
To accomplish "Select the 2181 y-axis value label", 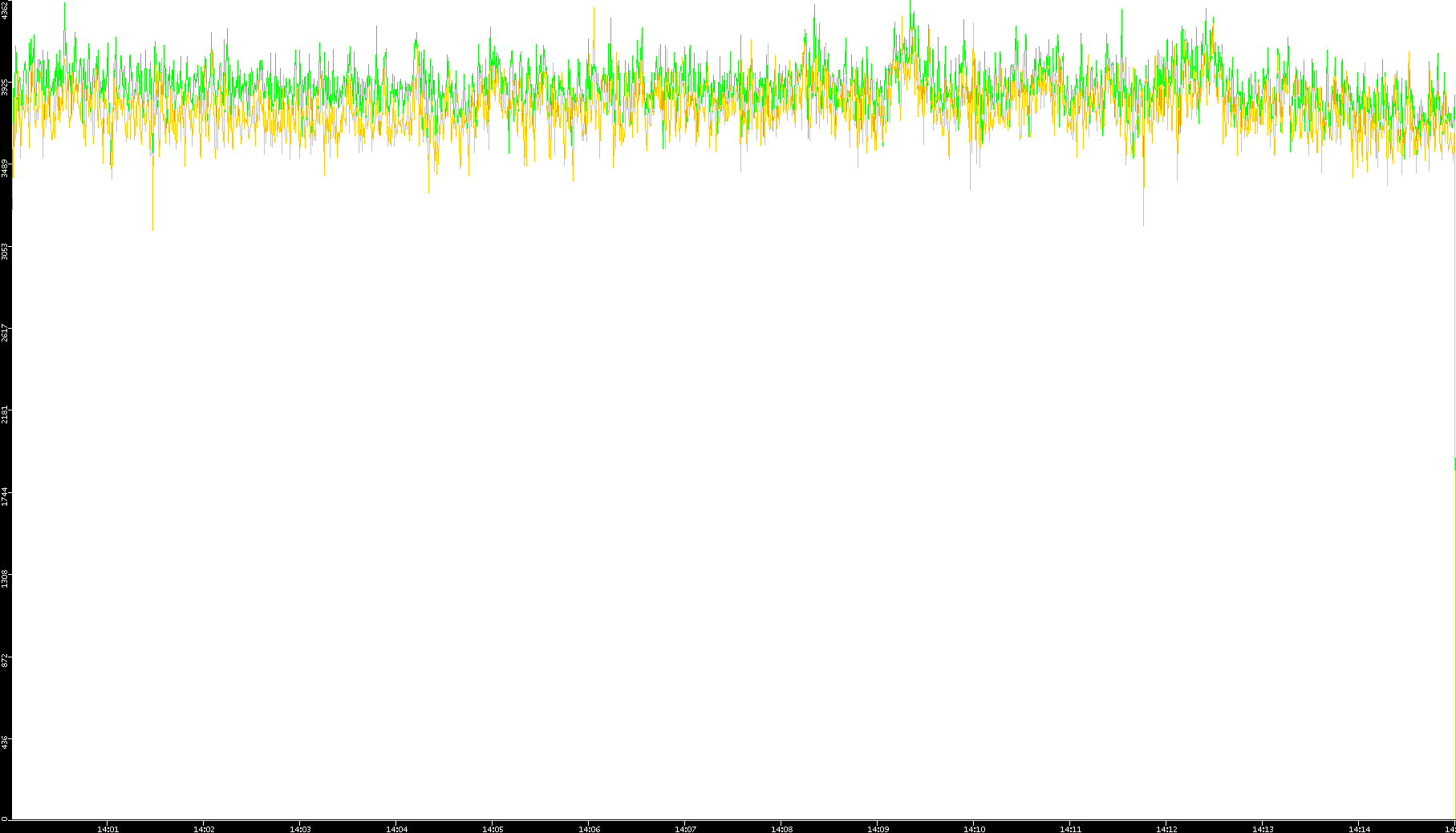I will [x=5, y=414].
